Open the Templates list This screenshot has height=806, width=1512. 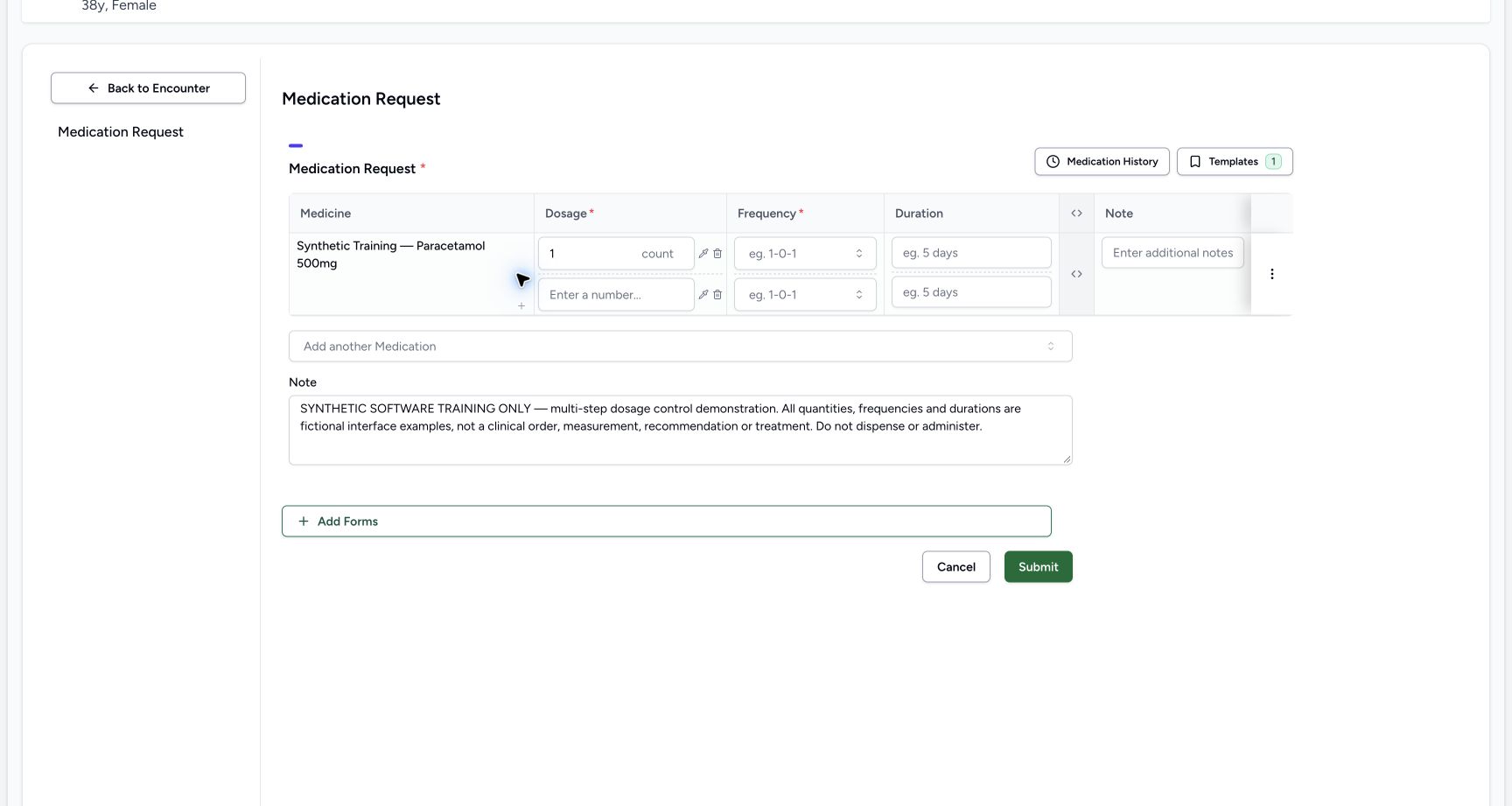click(x=1235, y=162)
